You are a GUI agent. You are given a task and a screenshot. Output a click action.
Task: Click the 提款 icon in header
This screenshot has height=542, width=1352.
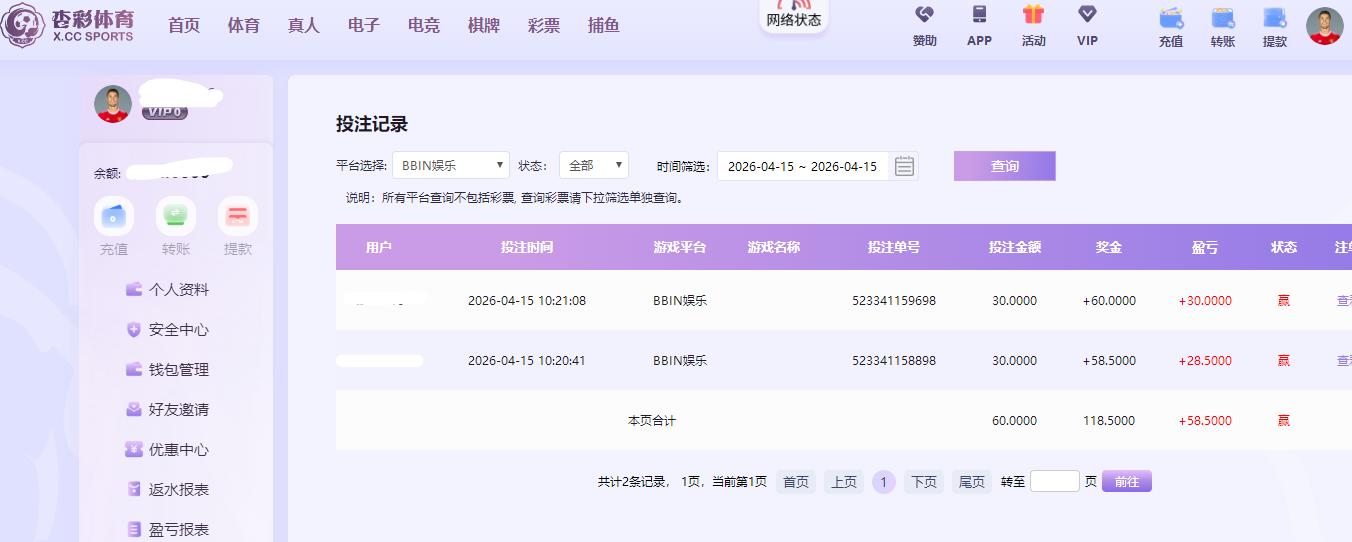pyautogui.click(x=1274, y=18)
